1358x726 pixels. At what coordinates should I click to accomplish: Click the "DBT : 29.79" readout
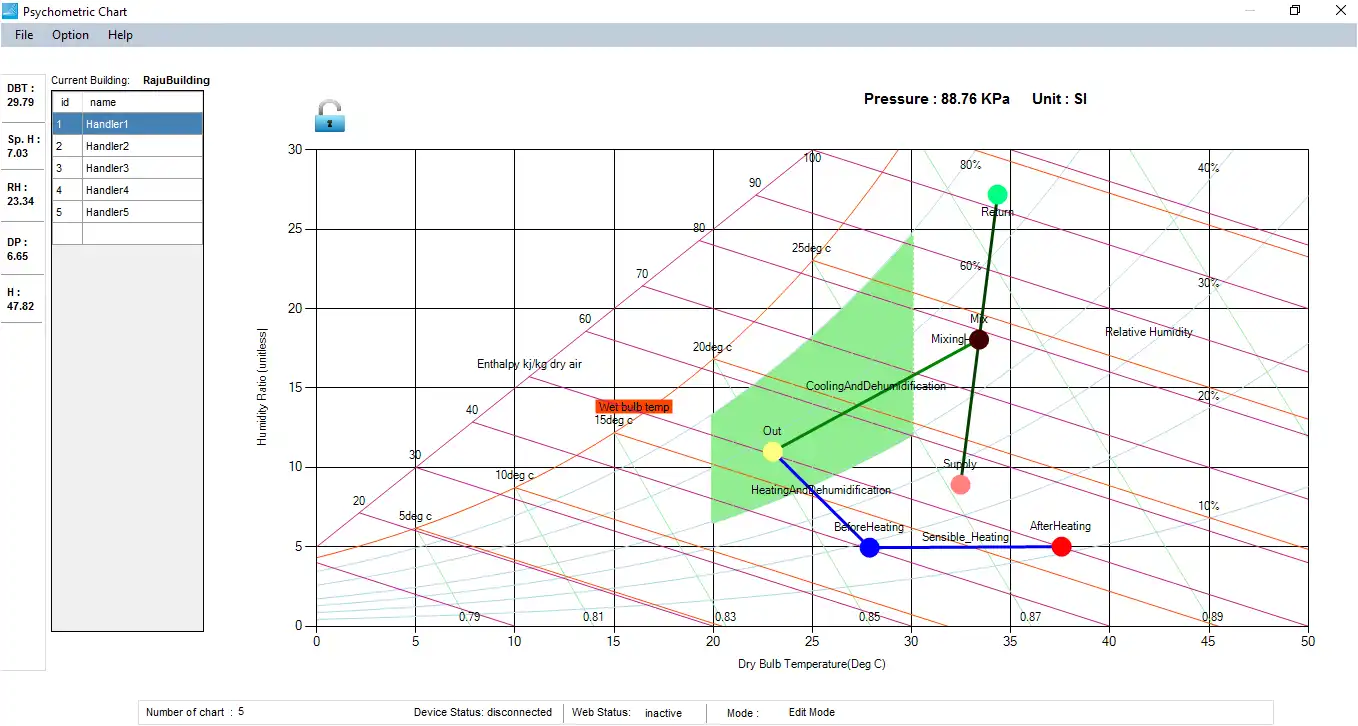[20, 95]
